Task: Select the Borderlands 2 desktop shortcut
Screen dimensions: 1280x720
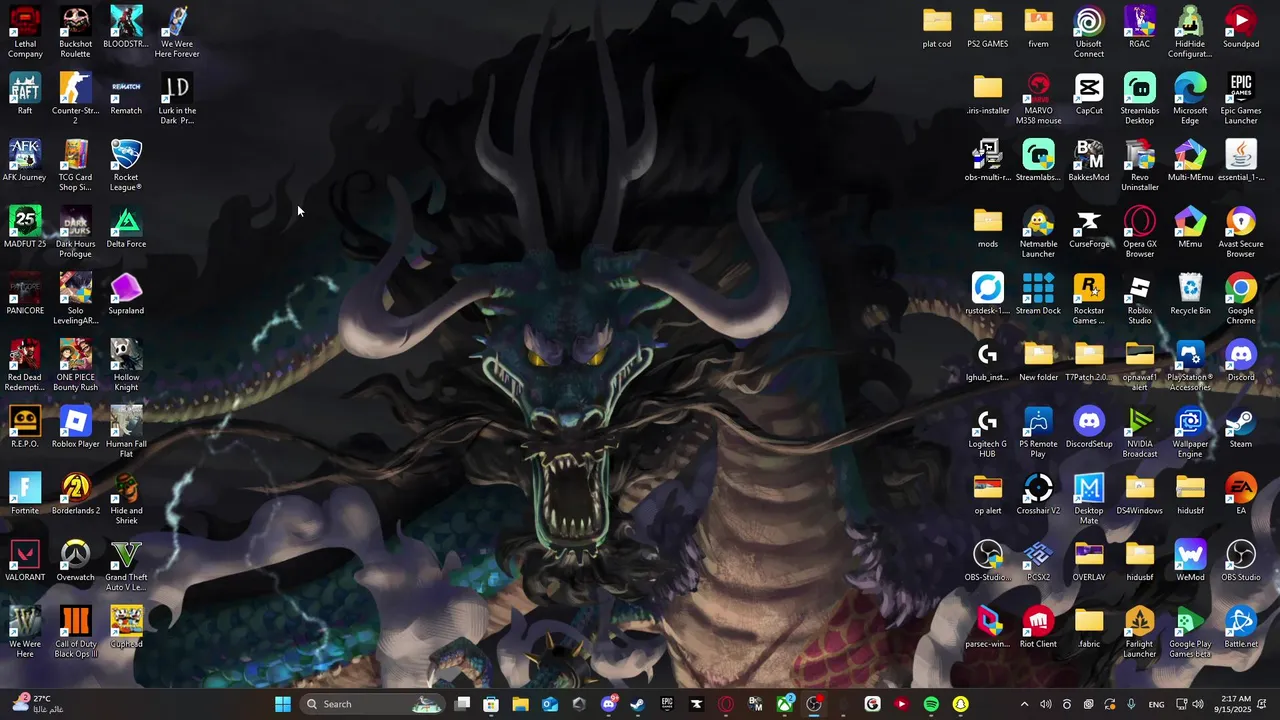Action: tap(75, 495)
